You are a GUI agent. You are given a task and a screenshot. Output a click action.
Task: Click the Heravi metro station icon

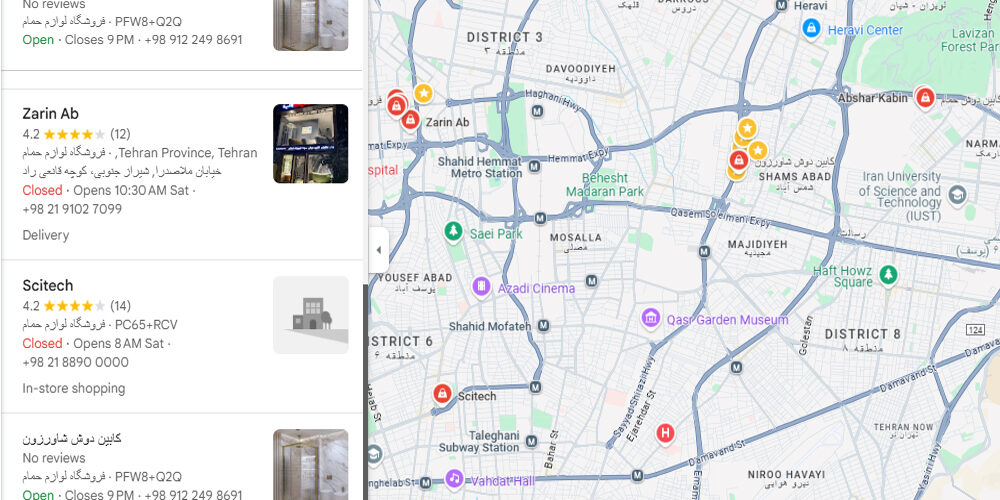(781, 6)
